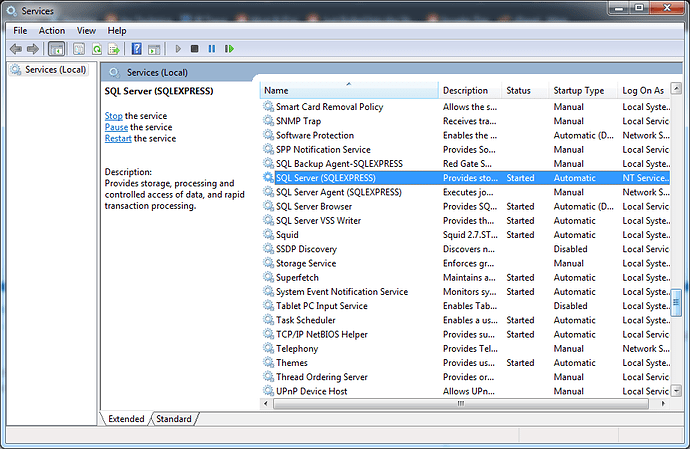The width and height of the screenshot is (690, 449).
Task: Click gear icon beside Themes service
Action: click(x=268, y=363)
